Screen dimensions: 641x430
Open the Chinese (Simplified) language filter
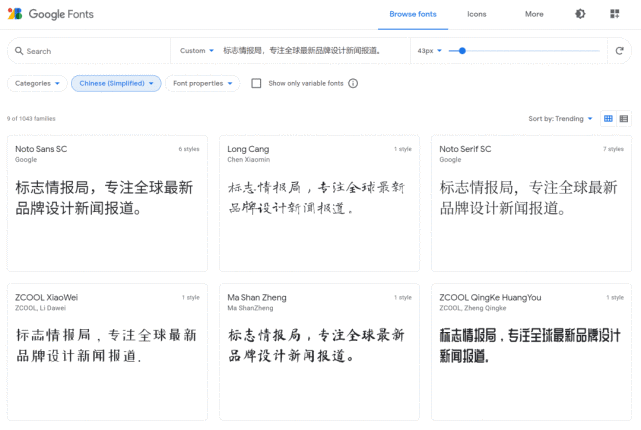coord(116,83)
